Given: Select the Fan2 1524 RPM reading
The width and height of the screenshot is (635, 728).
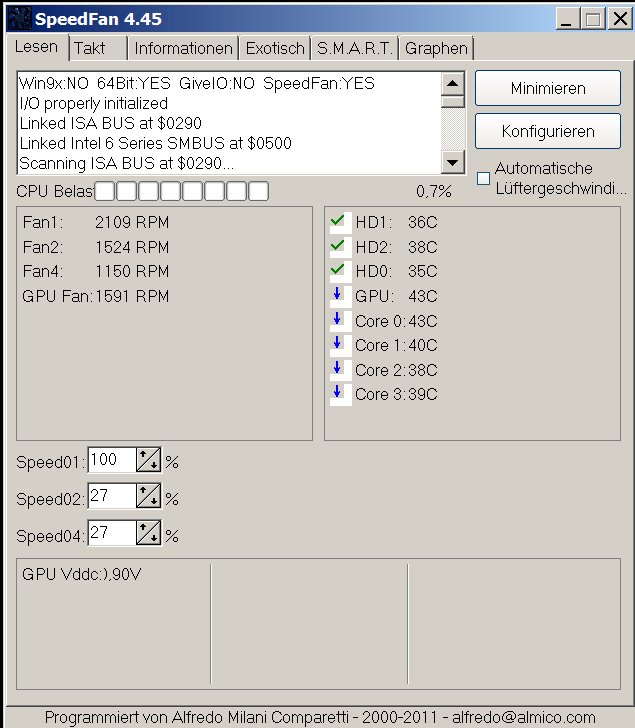Looking at the screenshot, I should (x=96, y=247).
